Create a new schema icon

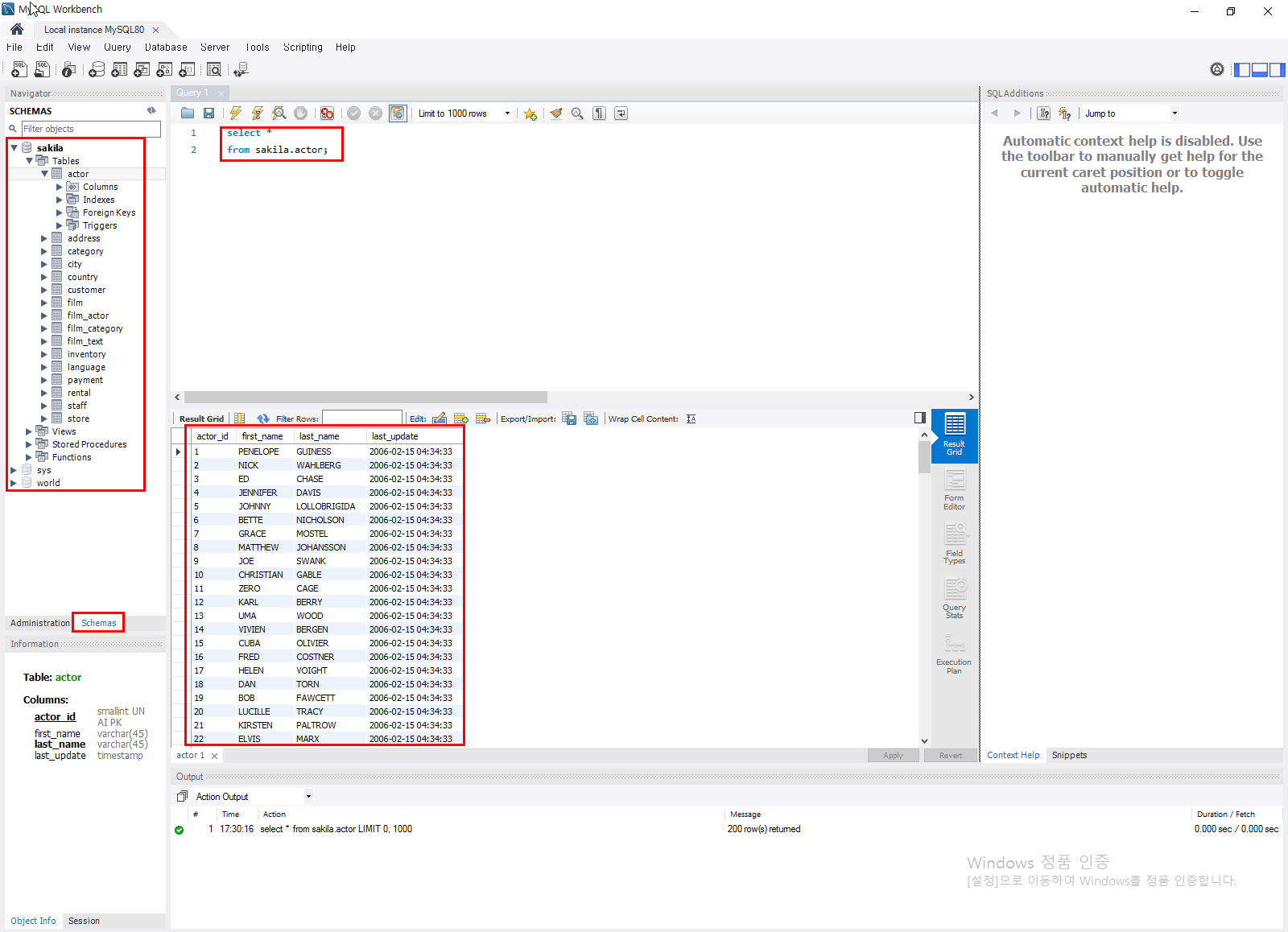(x=97, y=70)
